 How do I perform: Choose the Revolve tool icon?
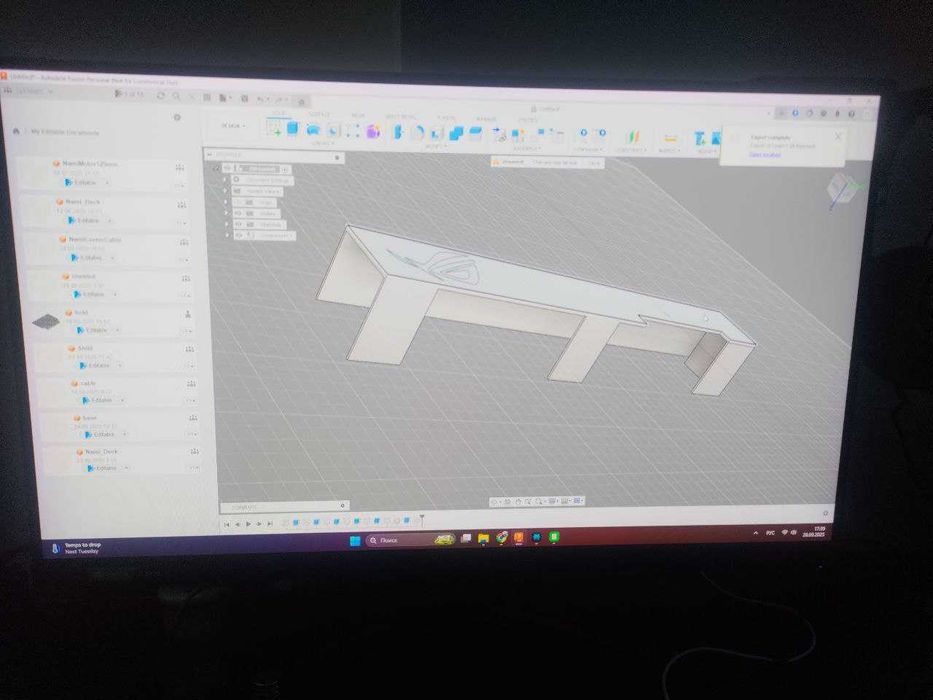(x=313, y=130)
